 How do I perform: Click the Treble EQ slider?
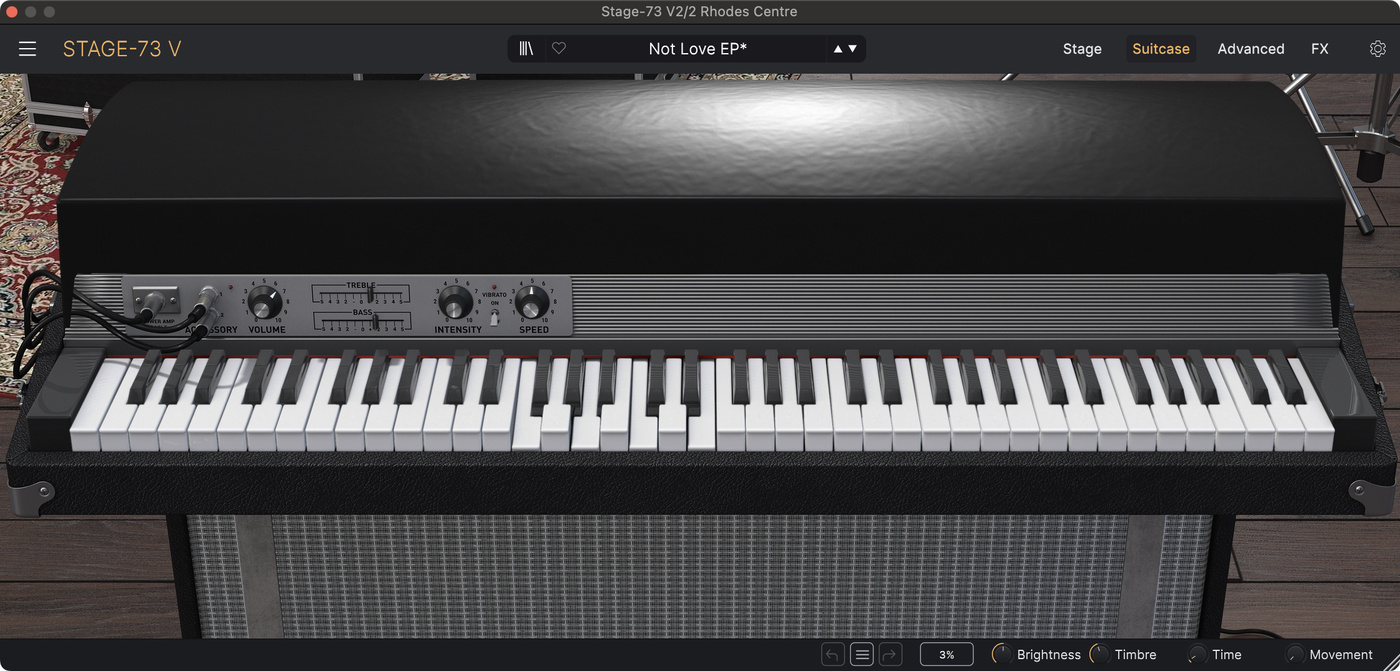pos(361,294)
